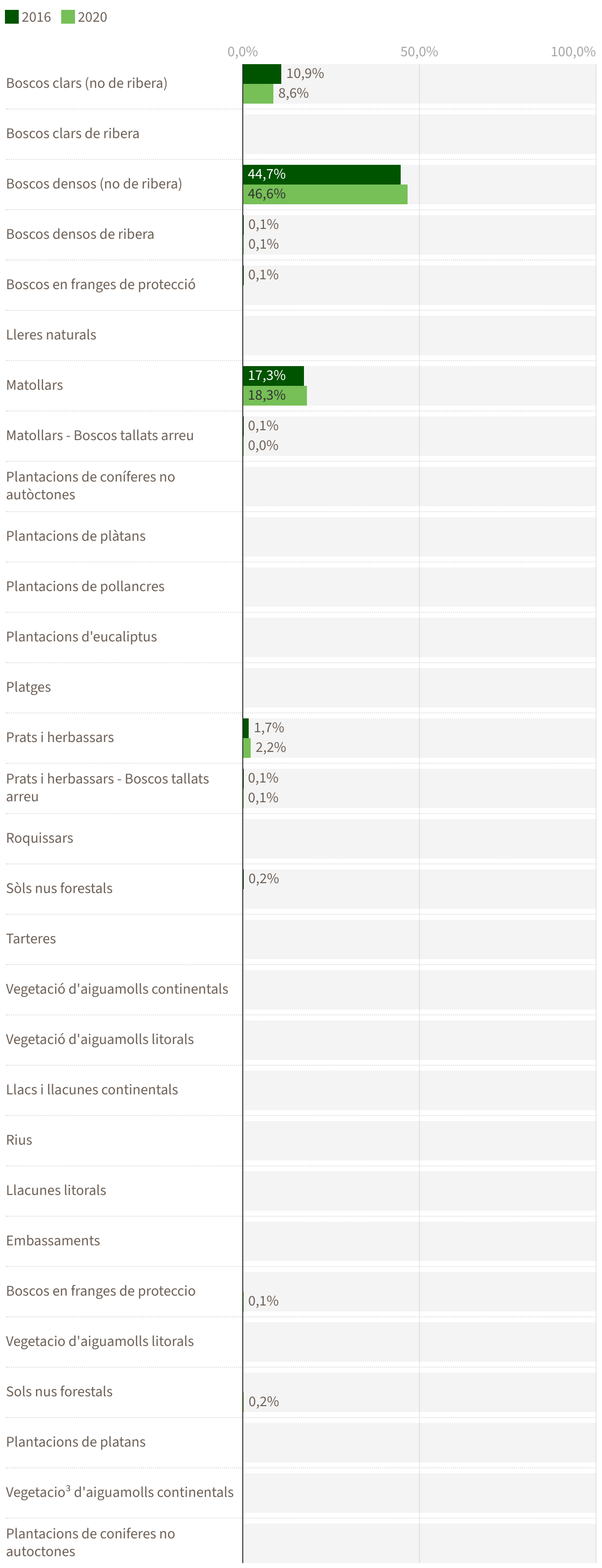Click the Embassaments category label
The image size is (602, 1568).
coord(53,1240)
